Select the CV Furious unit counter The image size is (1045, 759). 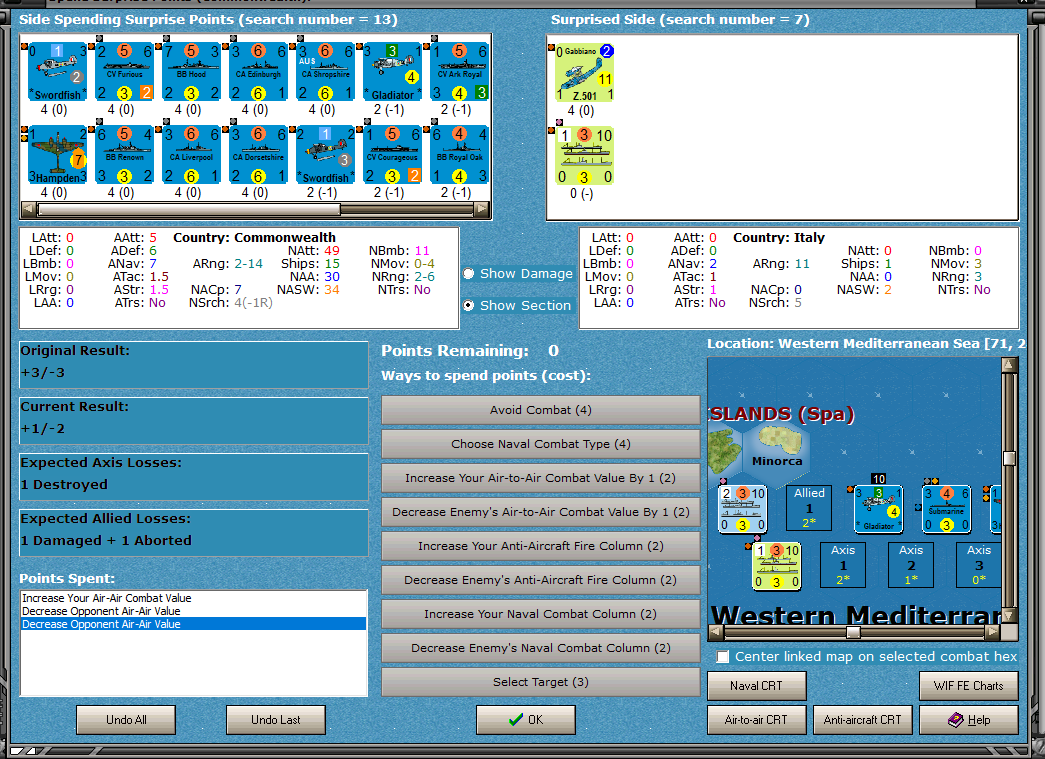125,71
